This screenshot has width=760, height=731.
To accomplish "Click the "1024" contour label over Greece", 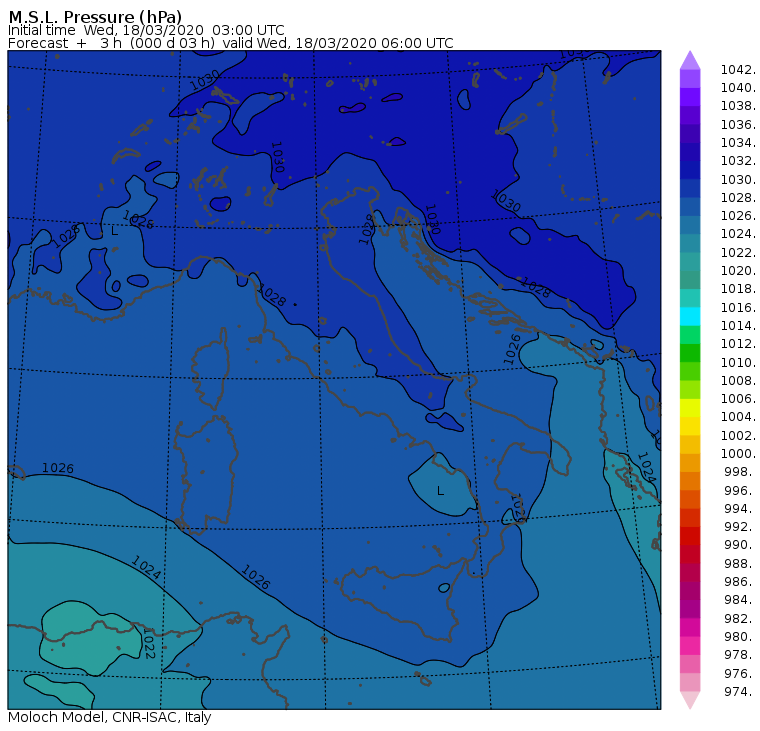I will coord(647,467).
